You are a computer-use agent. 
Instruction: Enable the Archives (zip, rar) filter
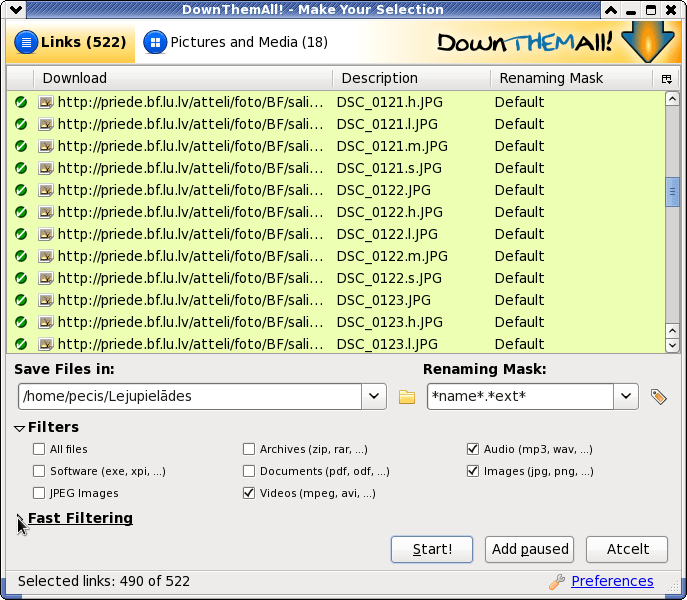249,449
